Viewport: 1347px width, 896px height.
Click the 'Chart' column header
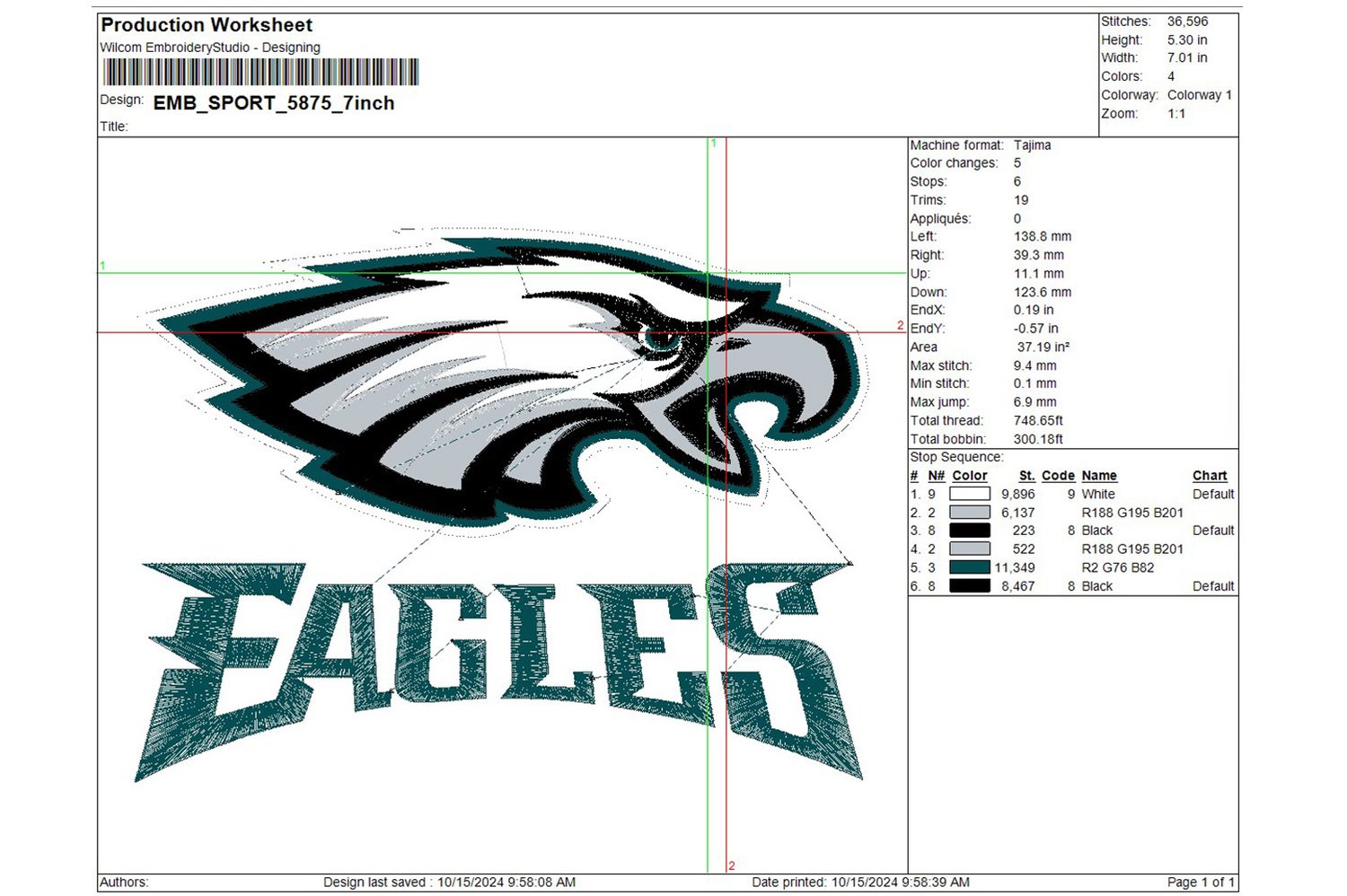(x=1210, y=476)
